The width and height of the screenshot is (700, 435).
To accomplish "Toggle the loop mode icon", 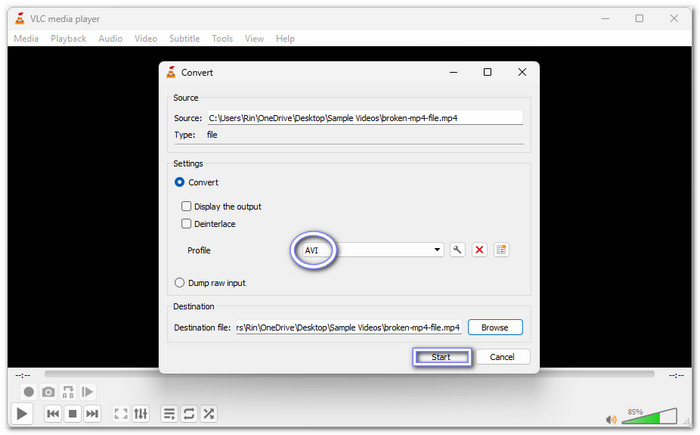I will point(189,414).
